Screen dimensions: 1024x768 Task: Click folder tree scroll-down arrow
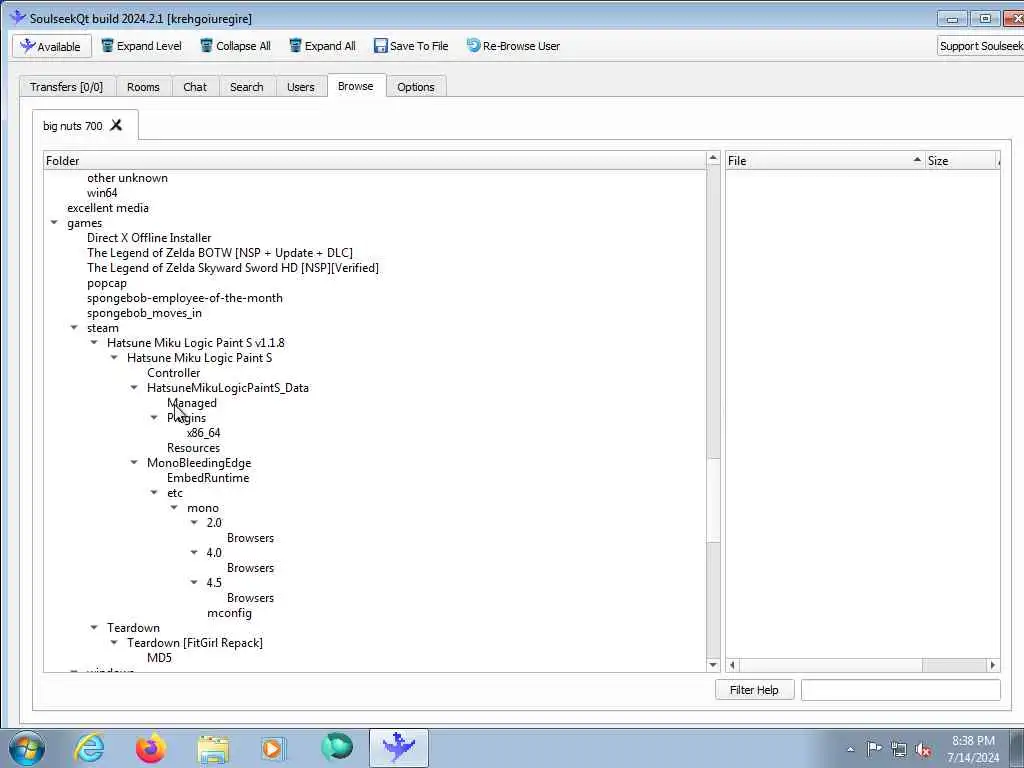click(x=713, y=665)
